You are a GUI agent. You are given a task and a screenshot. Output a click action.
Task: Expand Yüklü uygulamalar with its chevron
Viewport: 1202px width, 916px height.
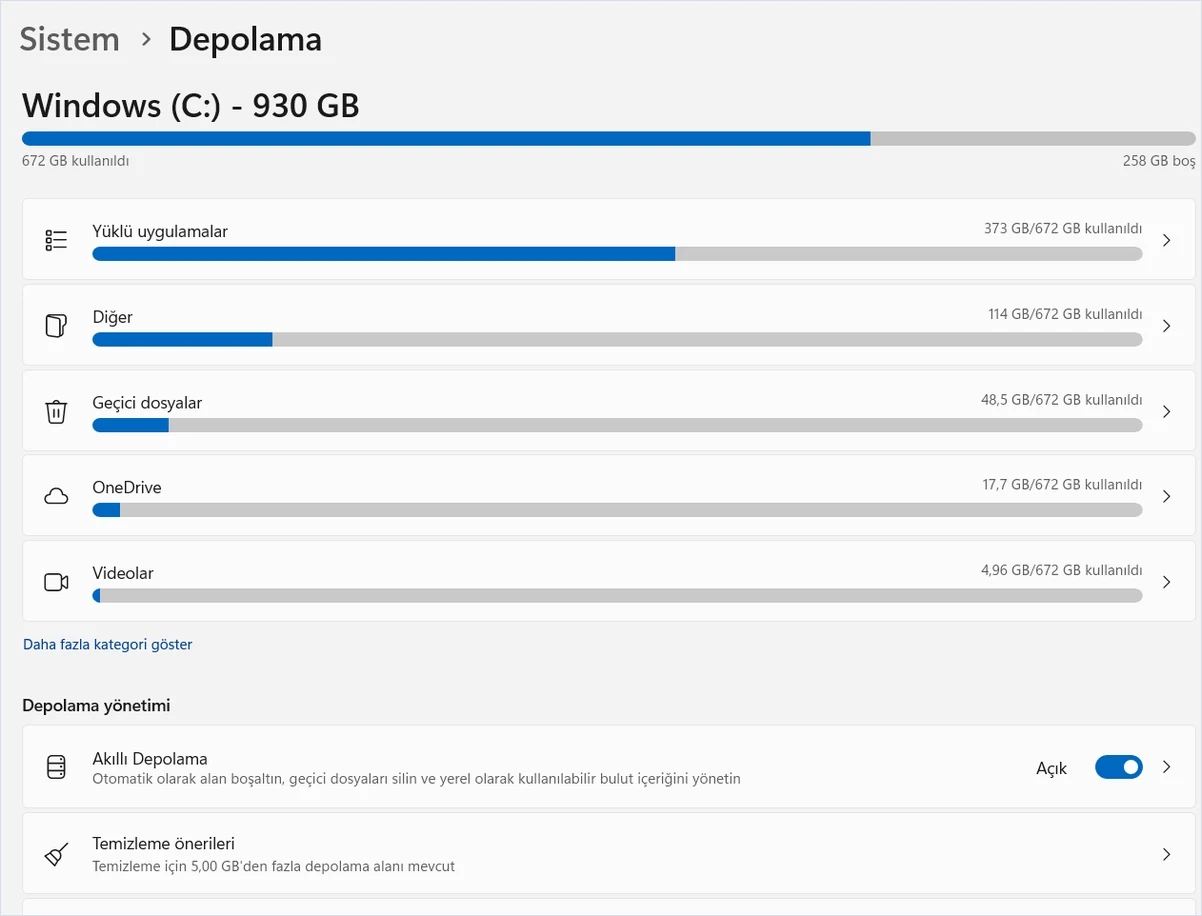coord(1166,240)
